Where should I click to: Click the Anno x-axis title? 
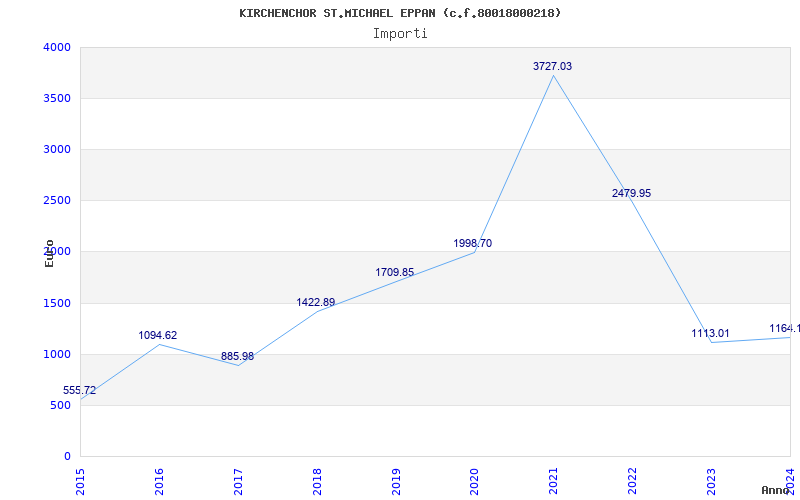[x=775, y=490]
